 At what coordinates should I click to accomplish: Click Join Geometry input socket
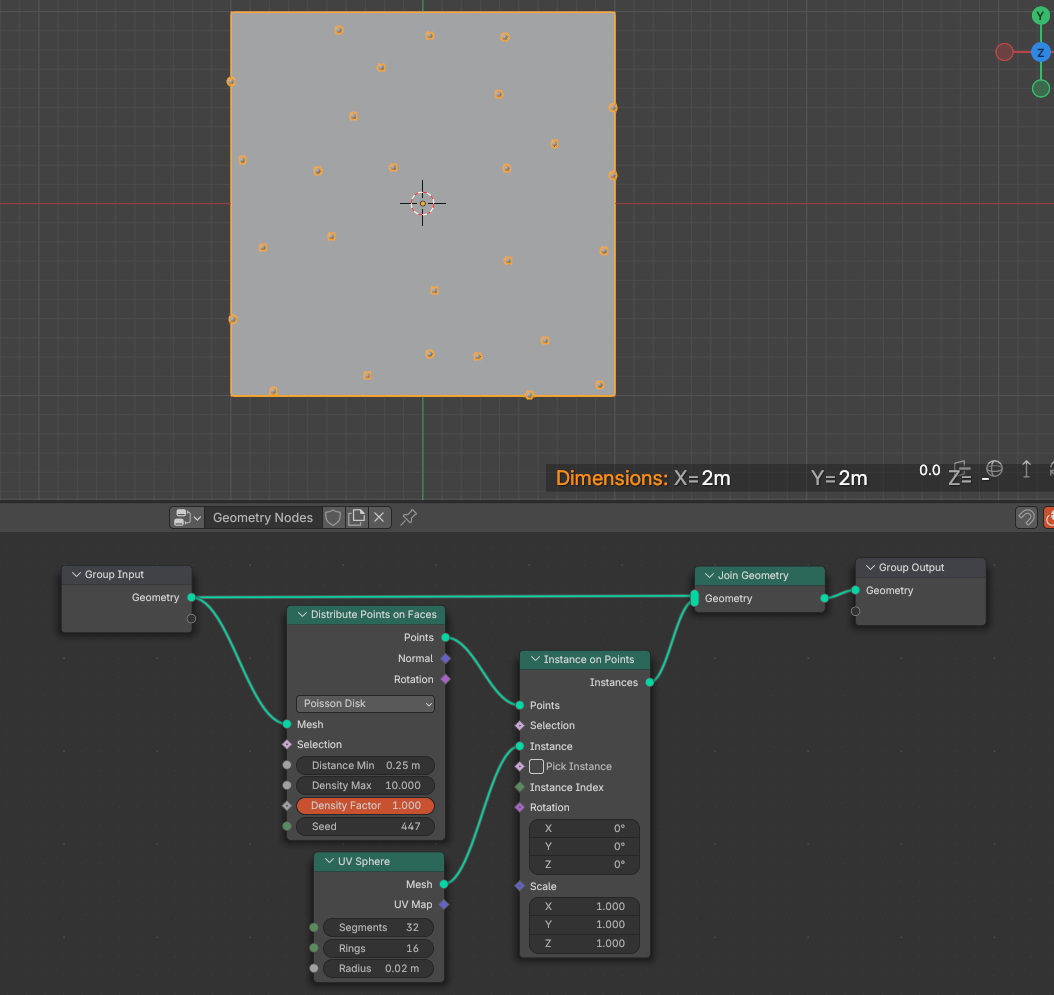coord(694,598)
